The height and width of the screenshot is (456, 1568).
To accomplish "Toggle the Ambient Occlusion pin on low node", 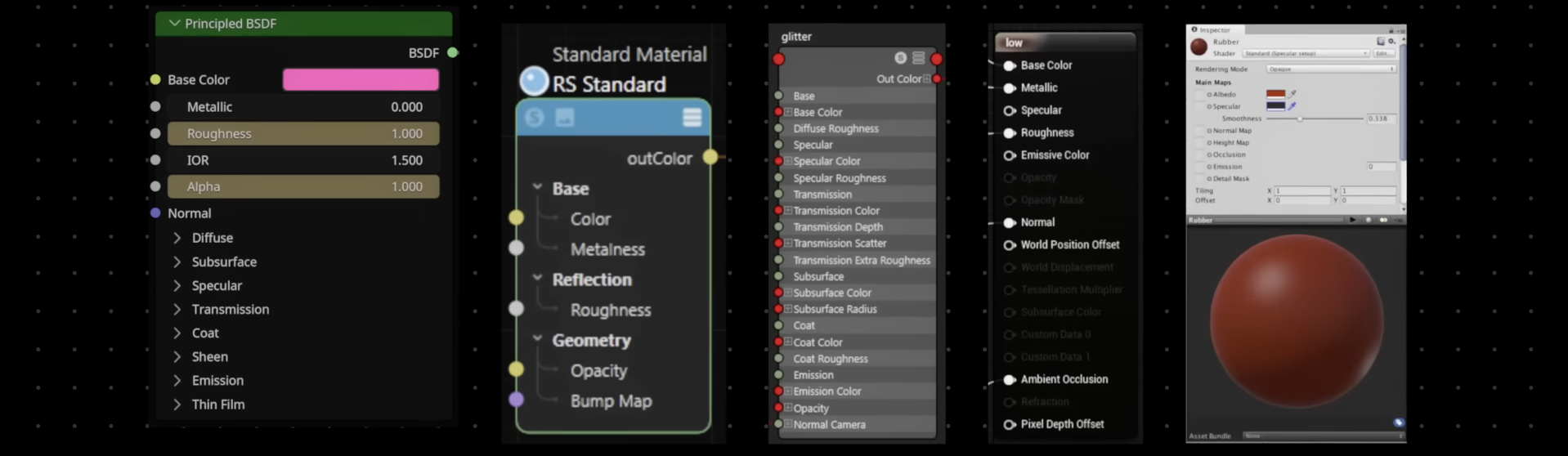I will (1010, 379).
